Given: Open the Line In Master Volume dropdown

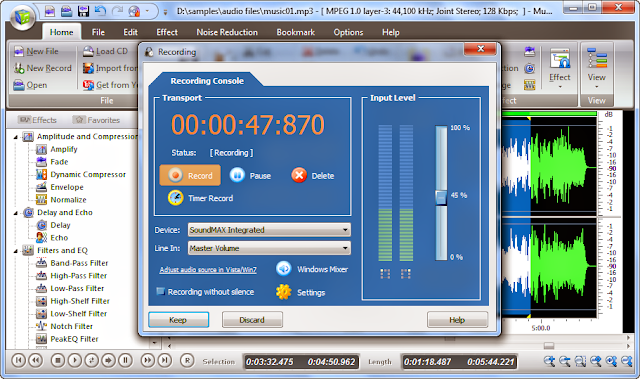Looking at the screenshot, I should click(269, 248).
